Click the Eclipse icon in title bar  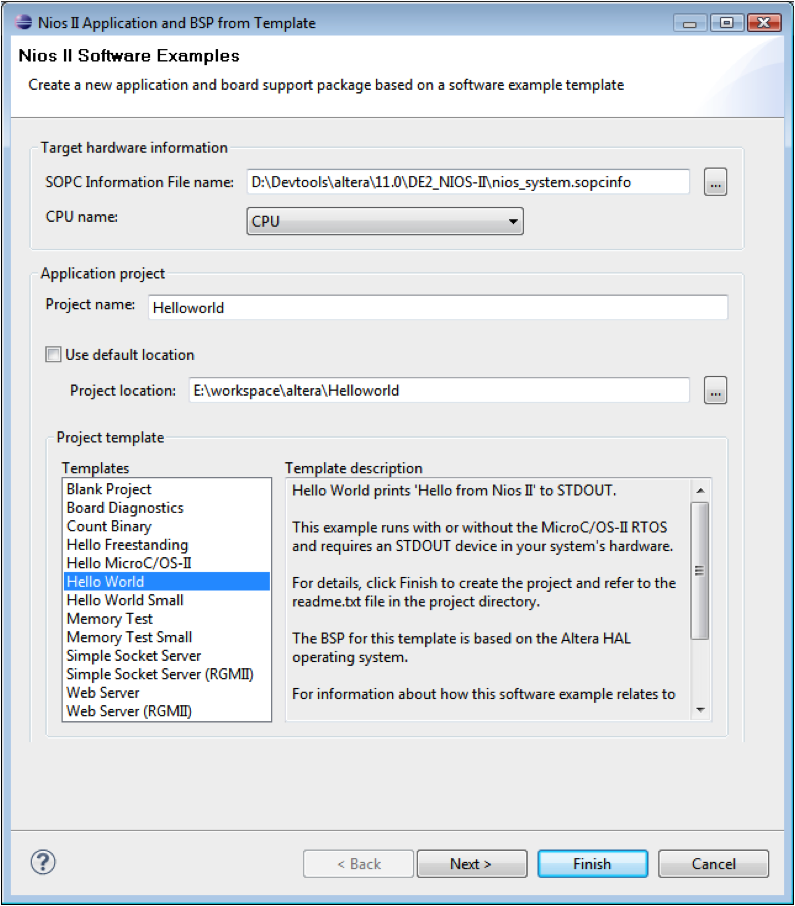23,22
